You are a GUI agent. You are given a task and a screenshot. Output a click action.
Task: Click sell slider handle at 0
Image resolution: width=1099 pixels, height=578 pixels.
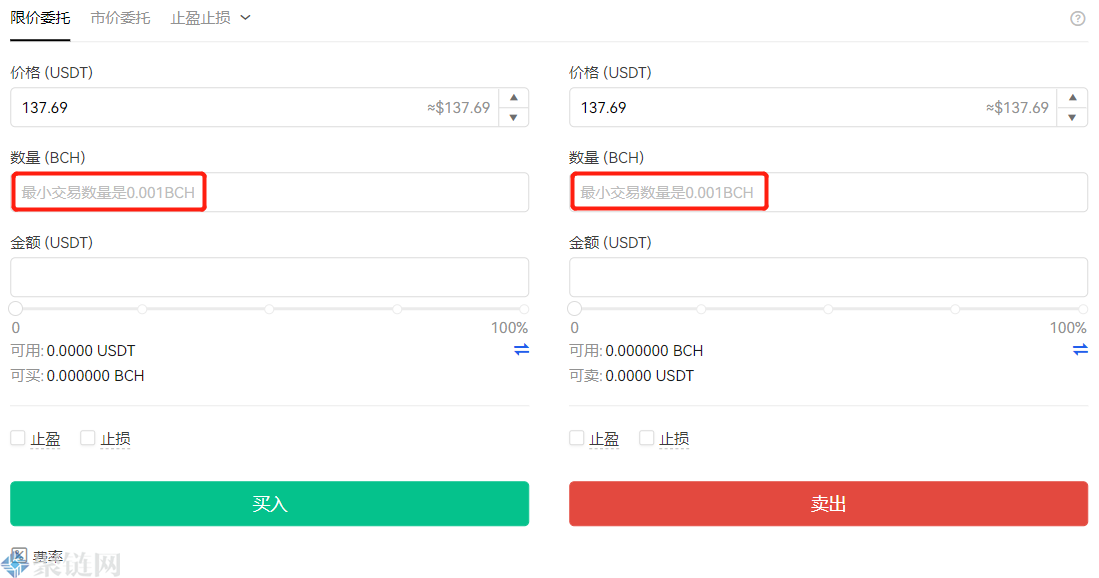pyautogui.click(x=575, y=308)
